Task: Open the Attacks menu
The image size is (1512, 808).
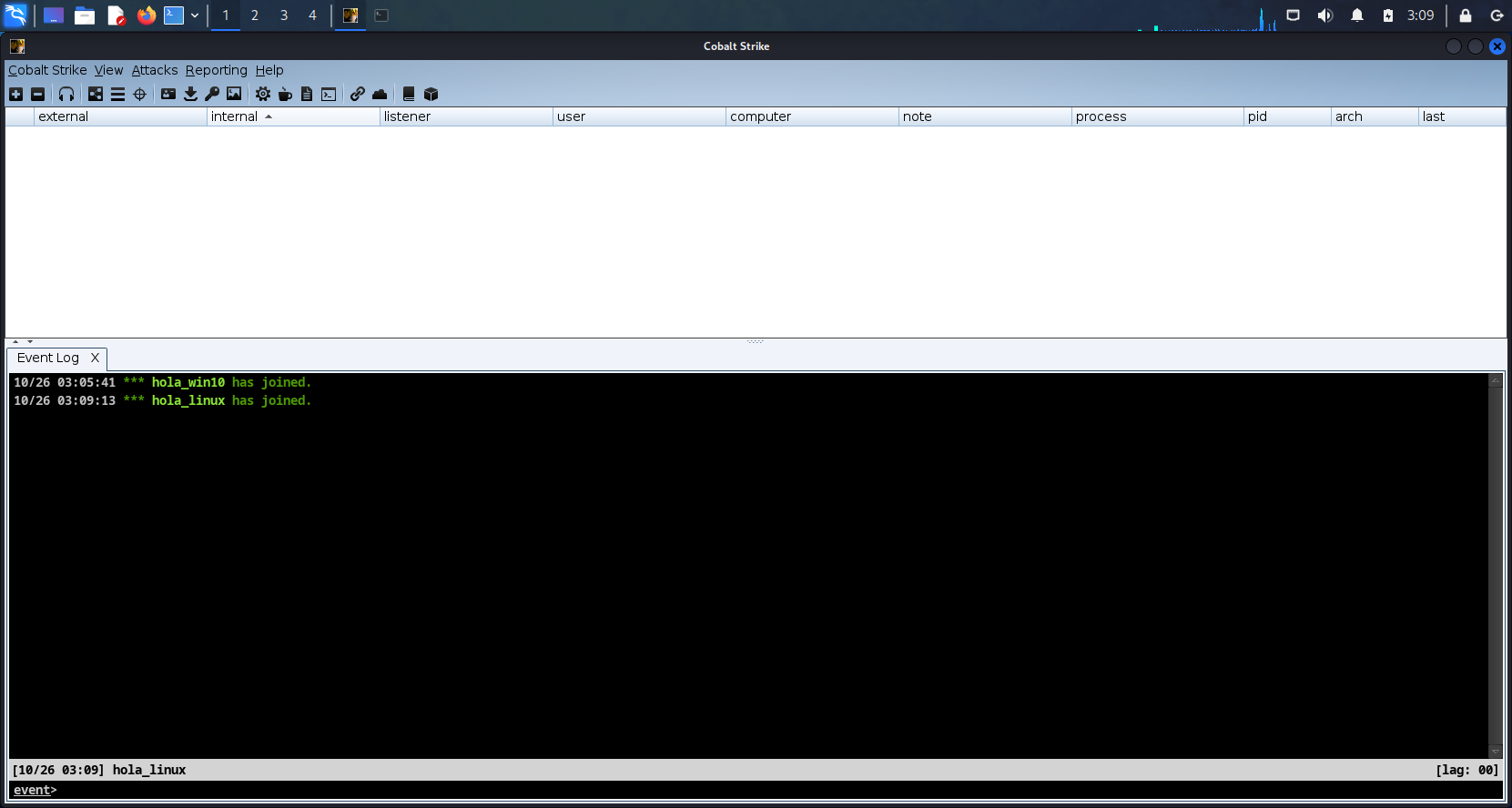Action: pos(155,70)
